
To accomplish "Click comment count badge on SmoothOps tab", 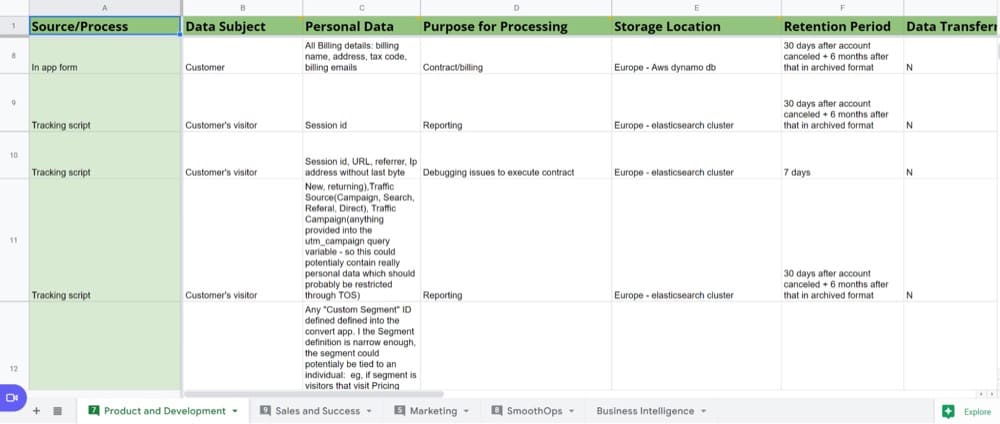I will coord(497,411).
